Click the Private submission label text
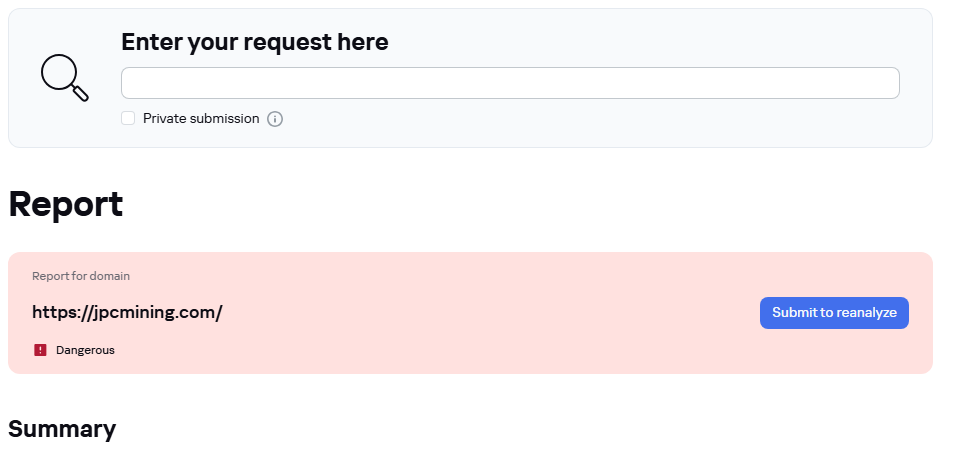 (x=201, y=118)
